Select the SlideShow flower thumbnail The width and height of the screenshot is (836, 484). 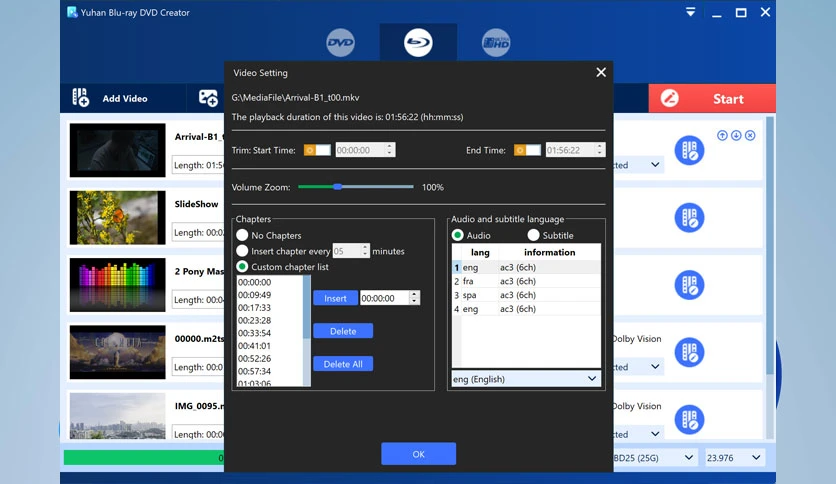point(117,217)
